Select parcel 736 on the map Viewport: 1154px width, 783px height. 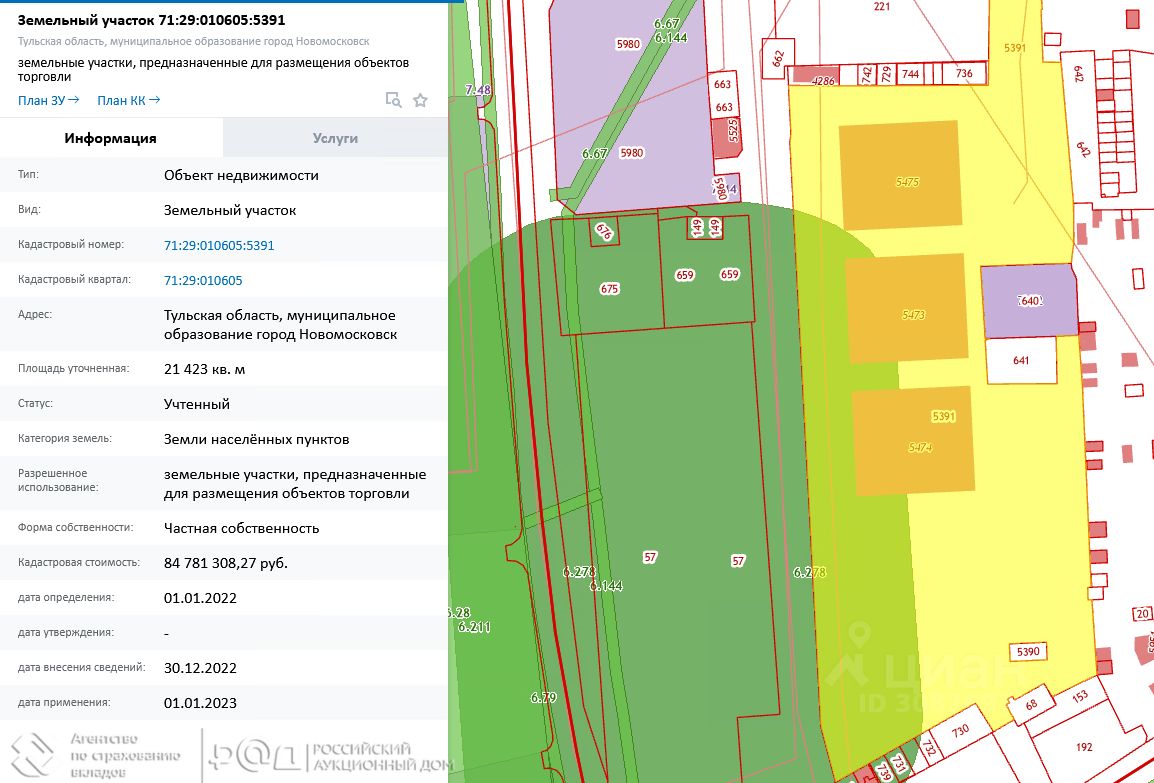pyautogui.click(x=964, y=73)
